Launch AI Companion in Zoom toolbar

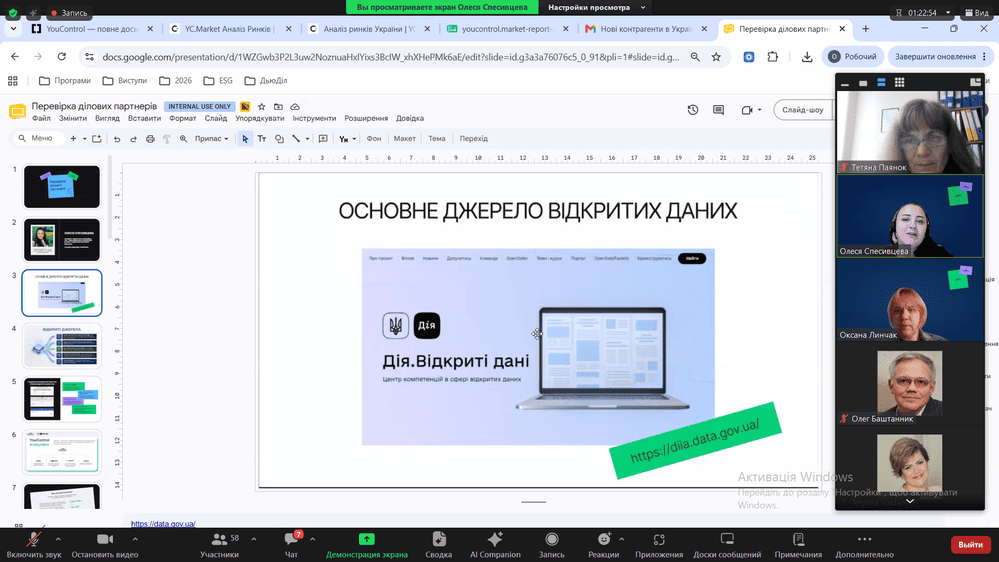[495, 545]
